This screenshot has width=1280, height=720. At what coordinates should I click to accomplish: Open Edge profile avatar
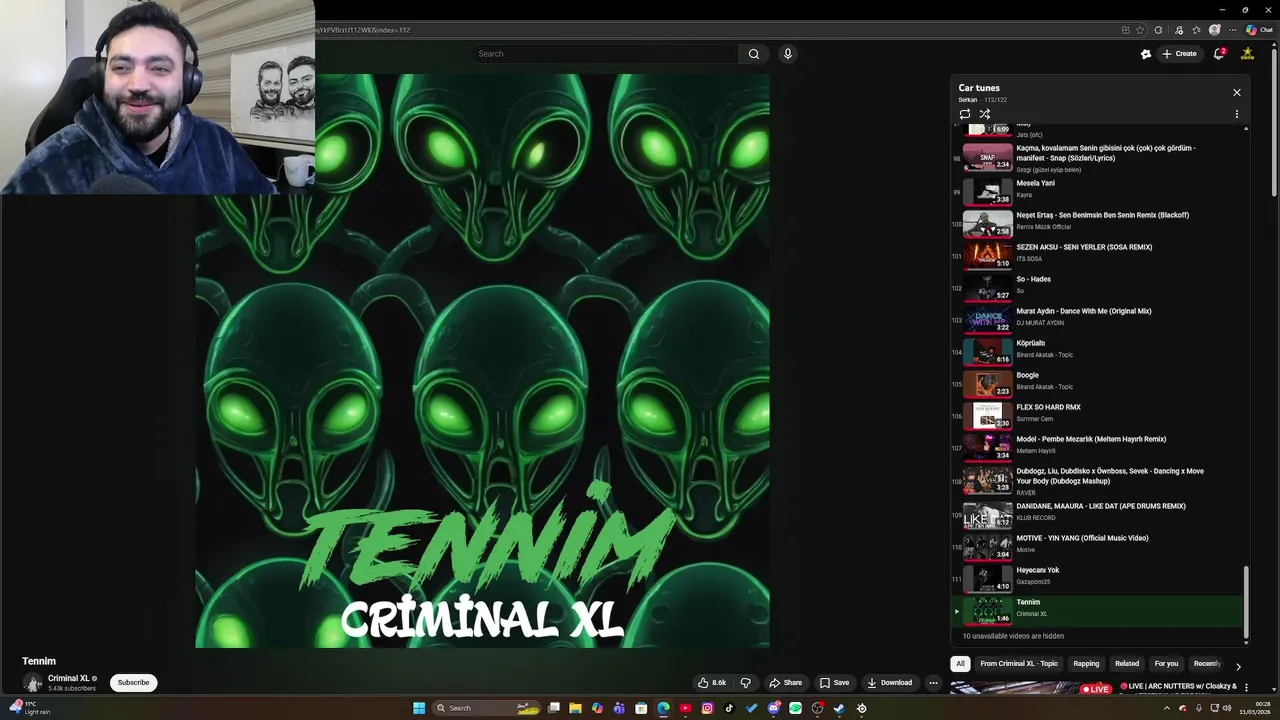pos(1215,30)
